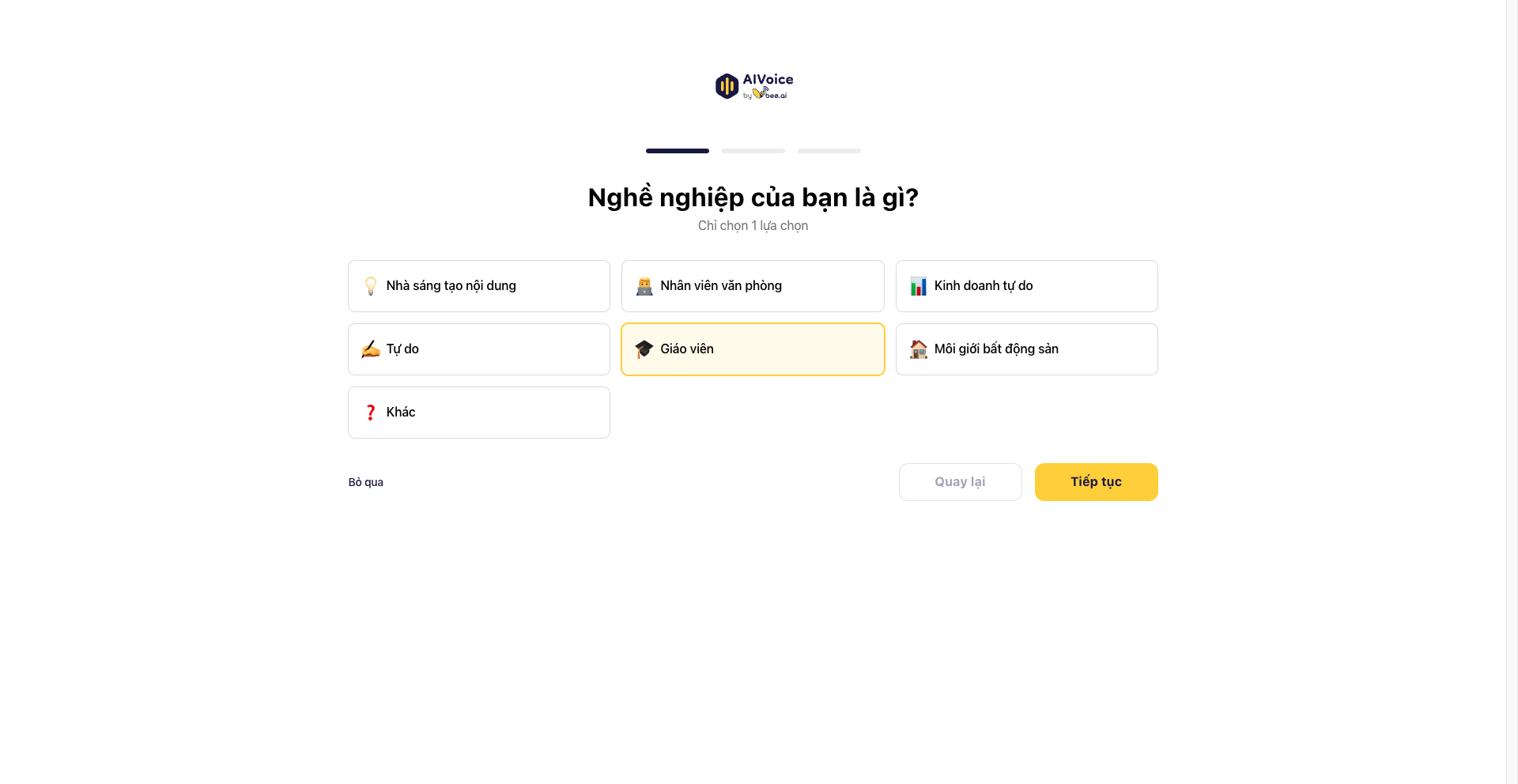Image resolution: width=1518 pixels, height=784 pixels.
Task: Click the Tiếp tục button
Action: point(1096,482)
